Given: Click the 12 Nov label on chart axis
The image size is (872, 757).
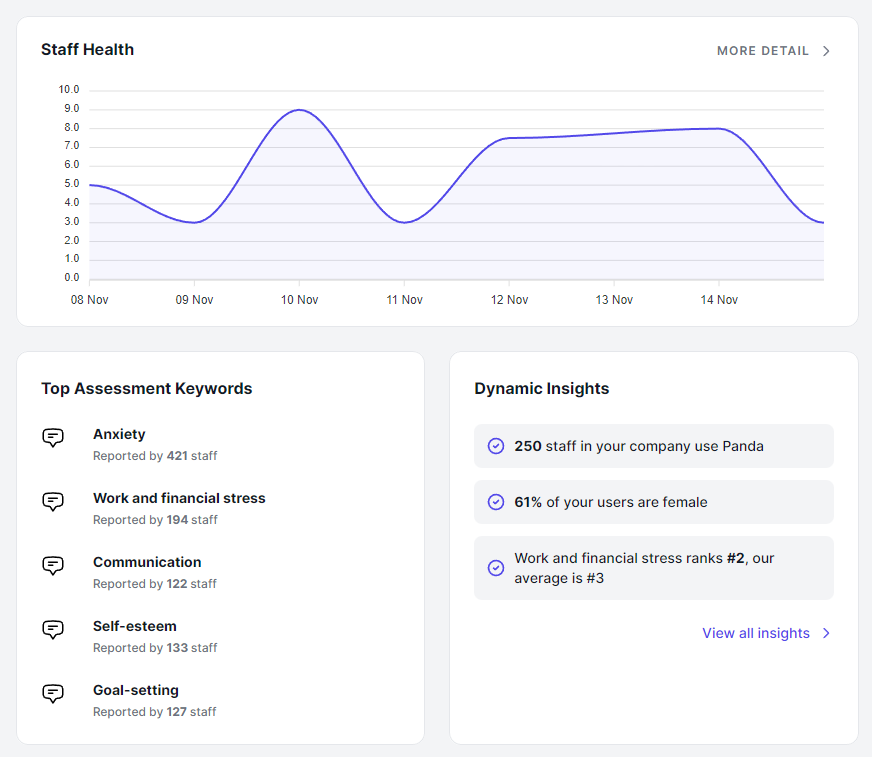Looking at the screenshot, I should pos(509,300).
